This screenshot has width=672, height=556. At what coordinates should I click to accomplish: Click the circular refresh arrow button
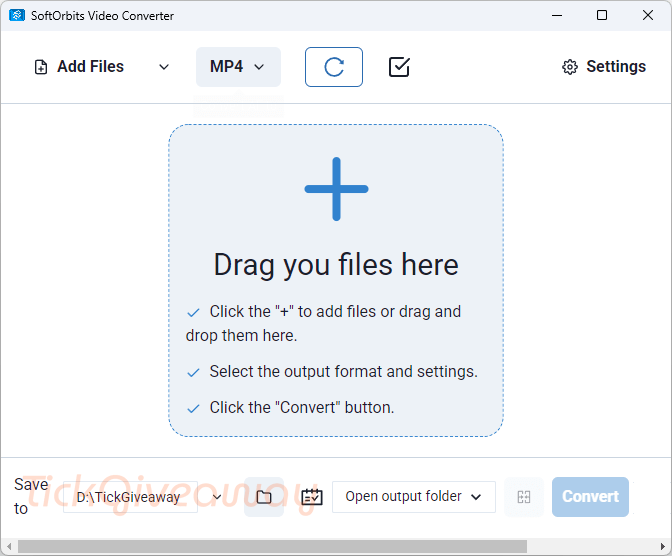(x=334, y=67)
